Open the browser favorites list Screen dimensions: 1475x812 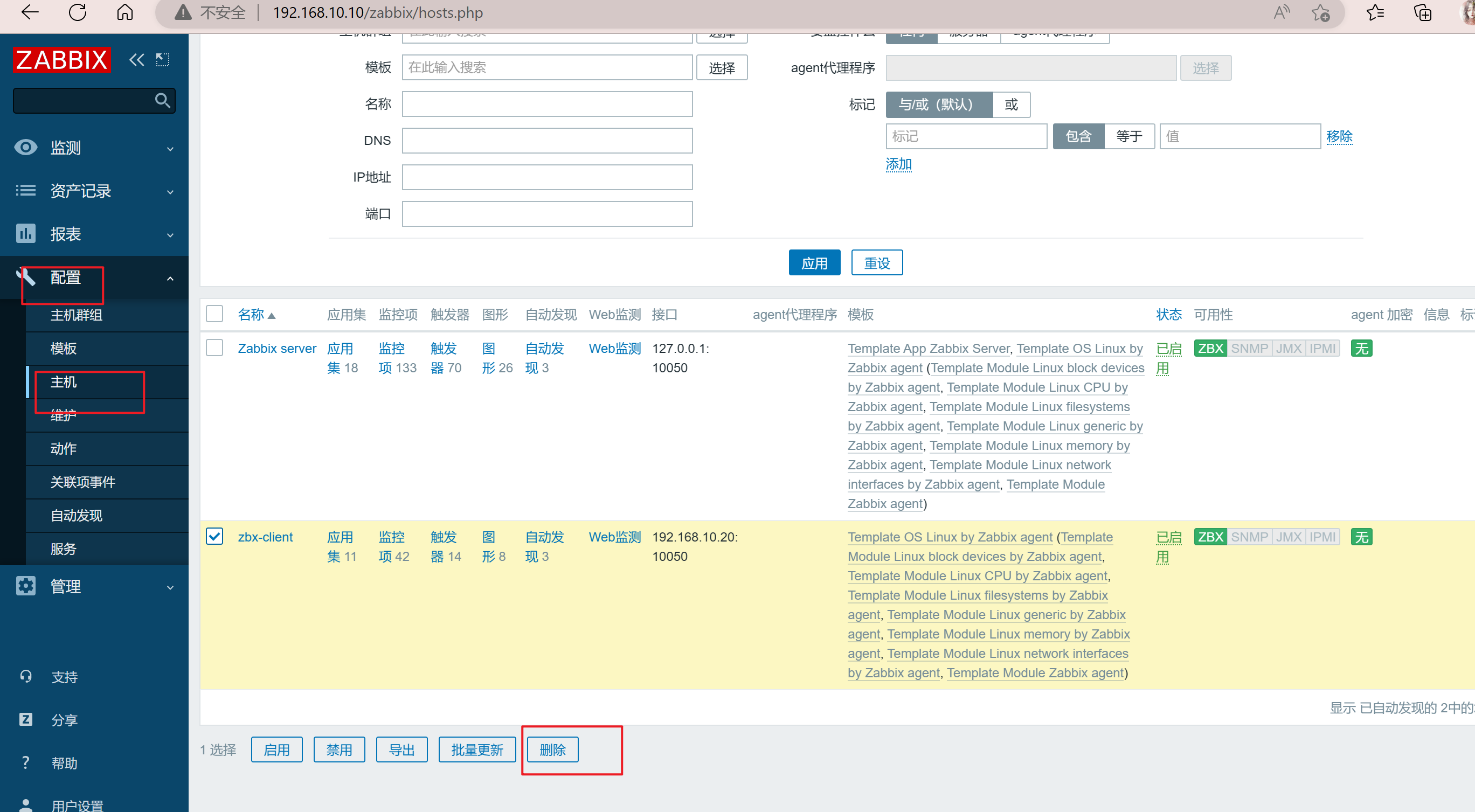coord(1375,12)
